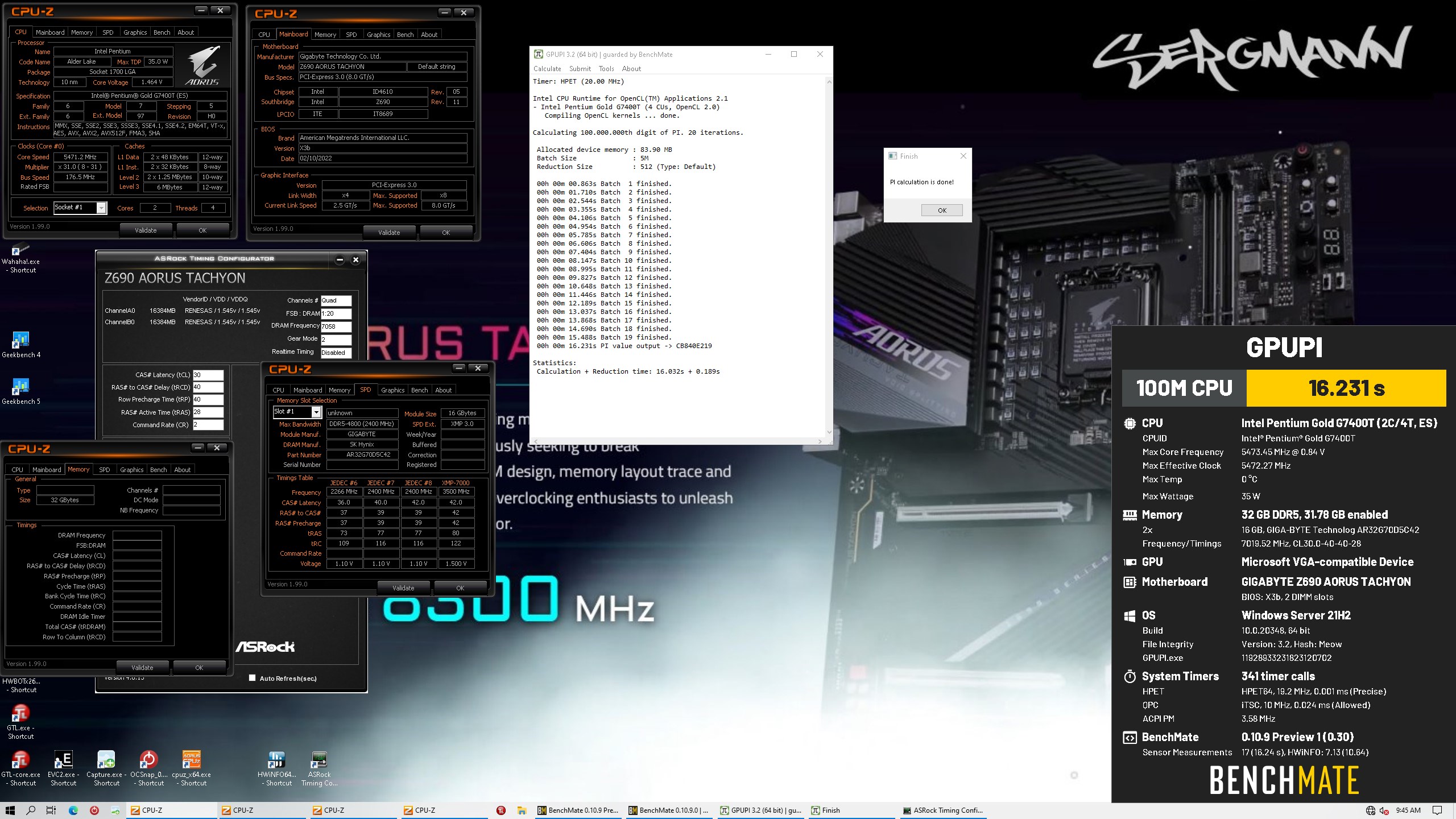The image size is (1456, 819).
Task: Switch to About tab in top-left CPU-Z
Action: point(186,32)
